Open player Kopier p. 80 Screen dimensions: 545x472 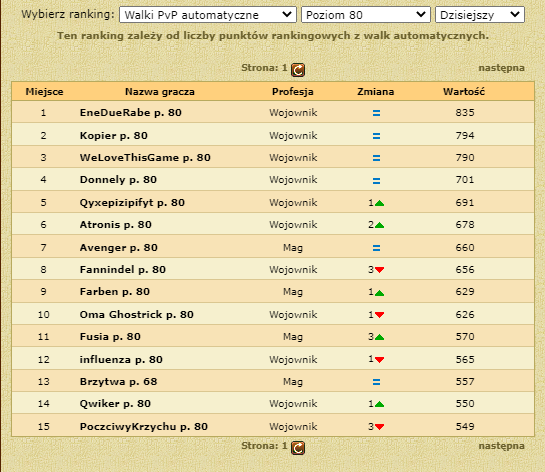[114, 136]
